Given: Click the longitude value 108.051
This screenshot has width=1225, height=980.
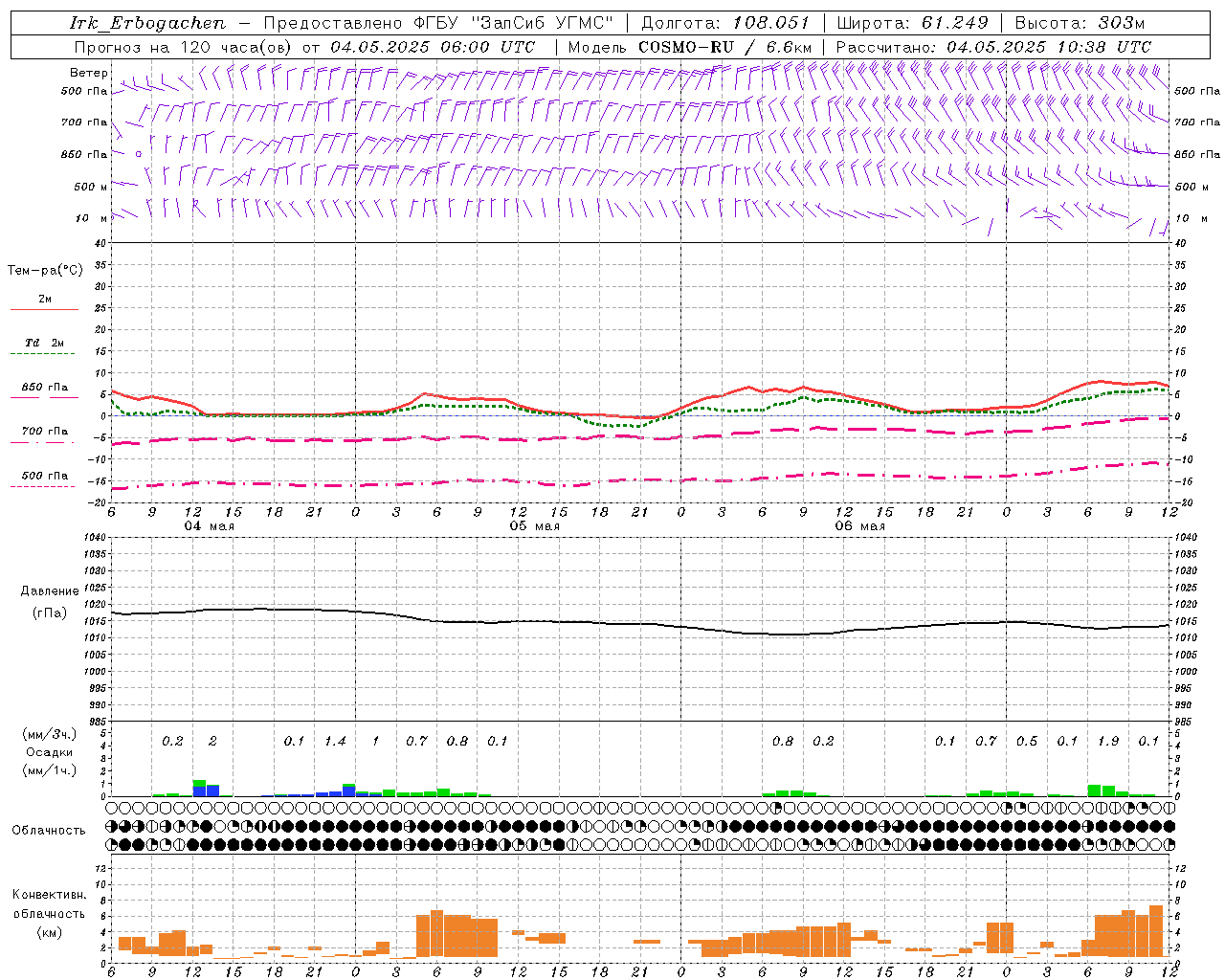Looking at the screenshot, I should click(x=771, y=23).
